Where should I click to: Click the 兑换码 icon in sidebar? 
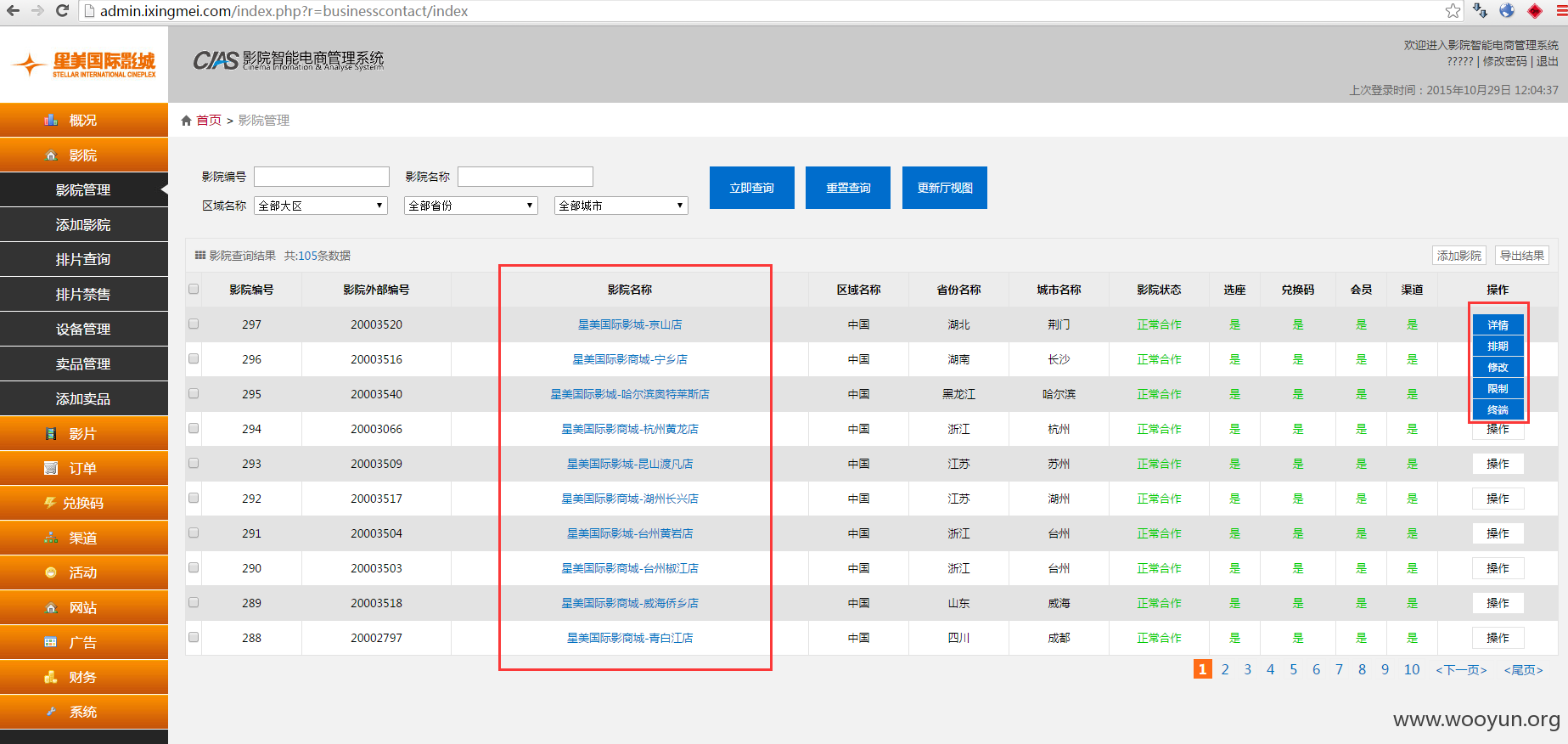pyautogui.click(x=50, y=503)
